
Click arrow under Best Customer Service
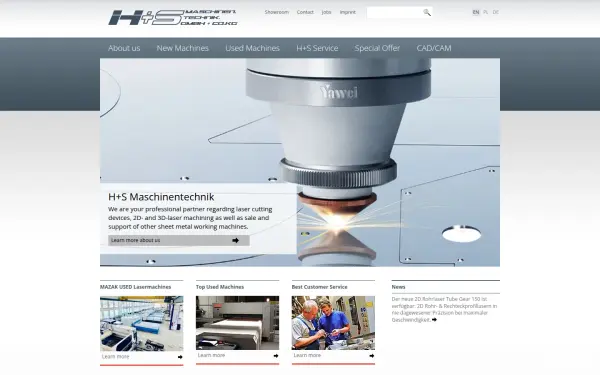(372, 356)
